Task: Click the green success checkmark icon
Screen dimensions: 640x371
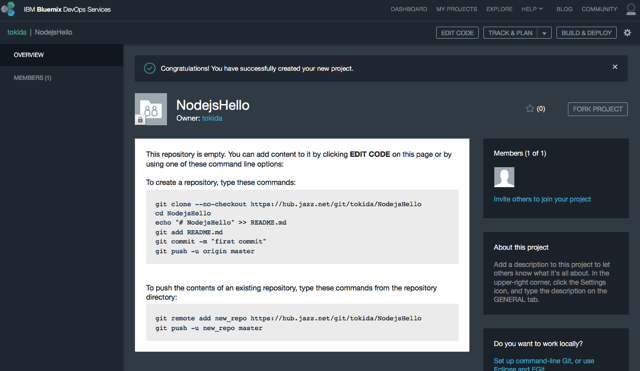Action: [149, 68]
